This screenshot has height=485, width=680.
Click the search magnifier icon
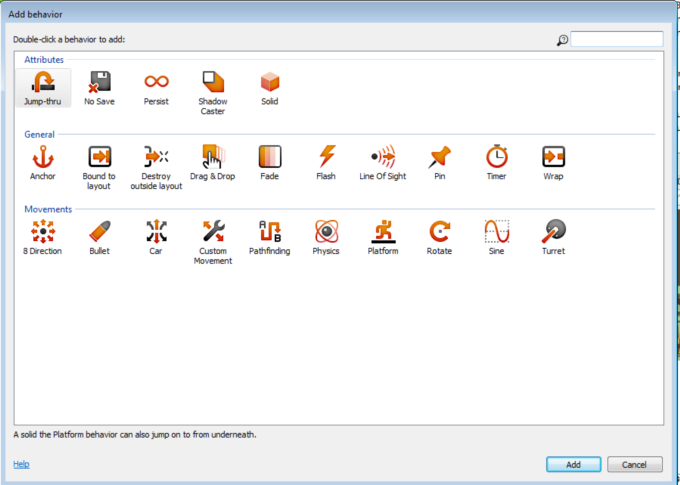pyautogui.click(x=562, y=40)
